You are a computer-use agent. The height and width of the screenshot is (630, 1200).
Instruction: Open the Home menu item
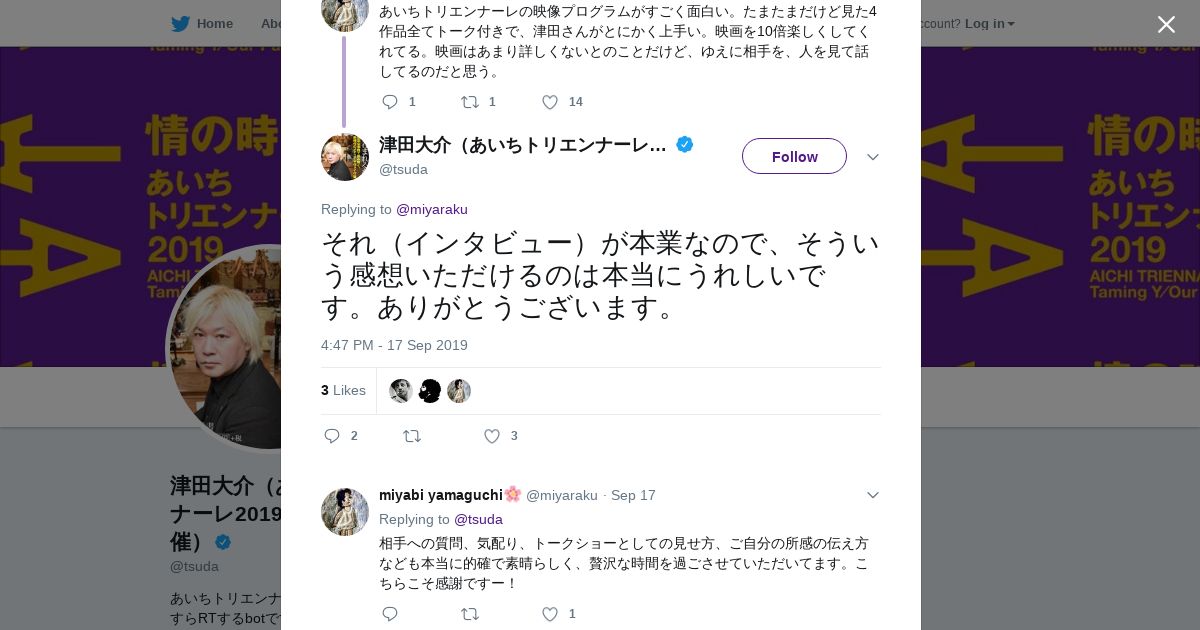[214, 24]
